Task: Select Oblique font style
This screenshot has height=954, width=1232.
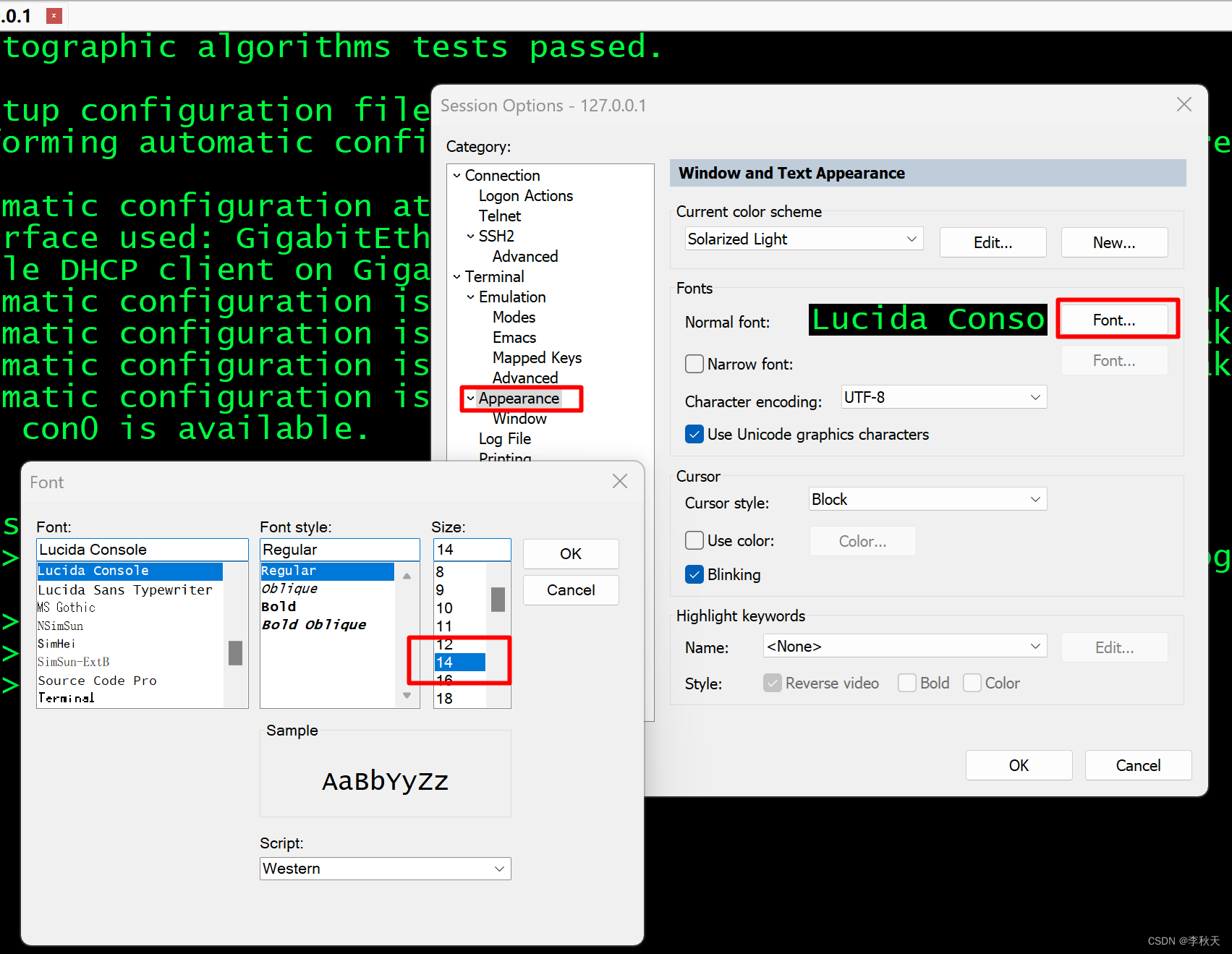Action: [x=289, y=589]
